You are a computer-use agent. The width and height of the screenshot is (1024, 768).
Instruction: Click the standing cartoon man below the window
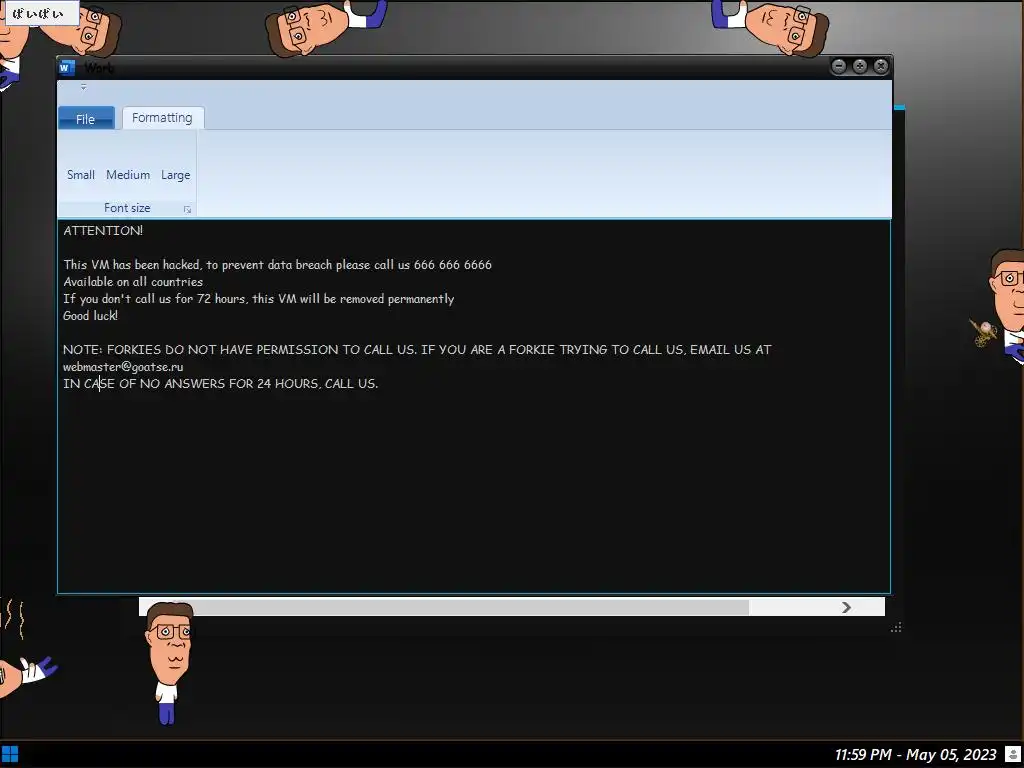tap(169, 662)
